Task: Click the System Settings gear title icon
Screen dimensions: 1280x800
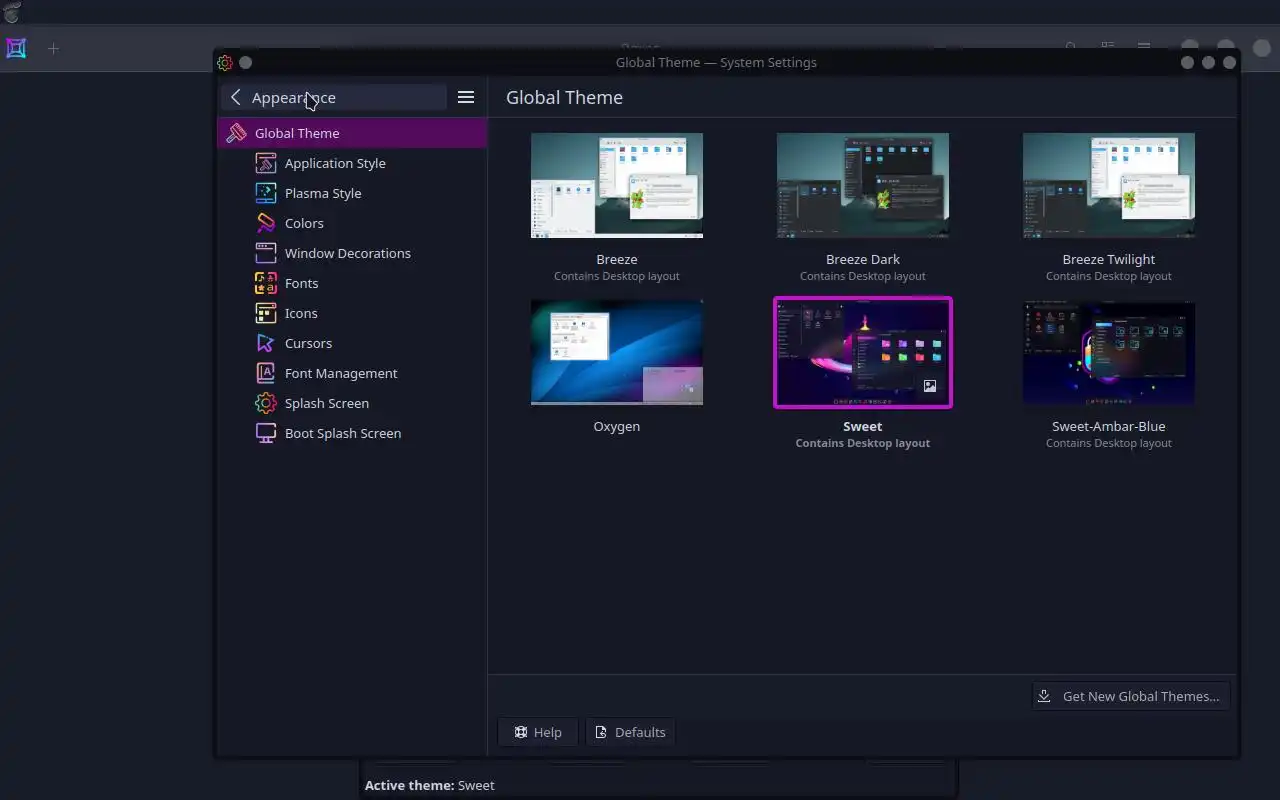Action: [x=225, y=62]
